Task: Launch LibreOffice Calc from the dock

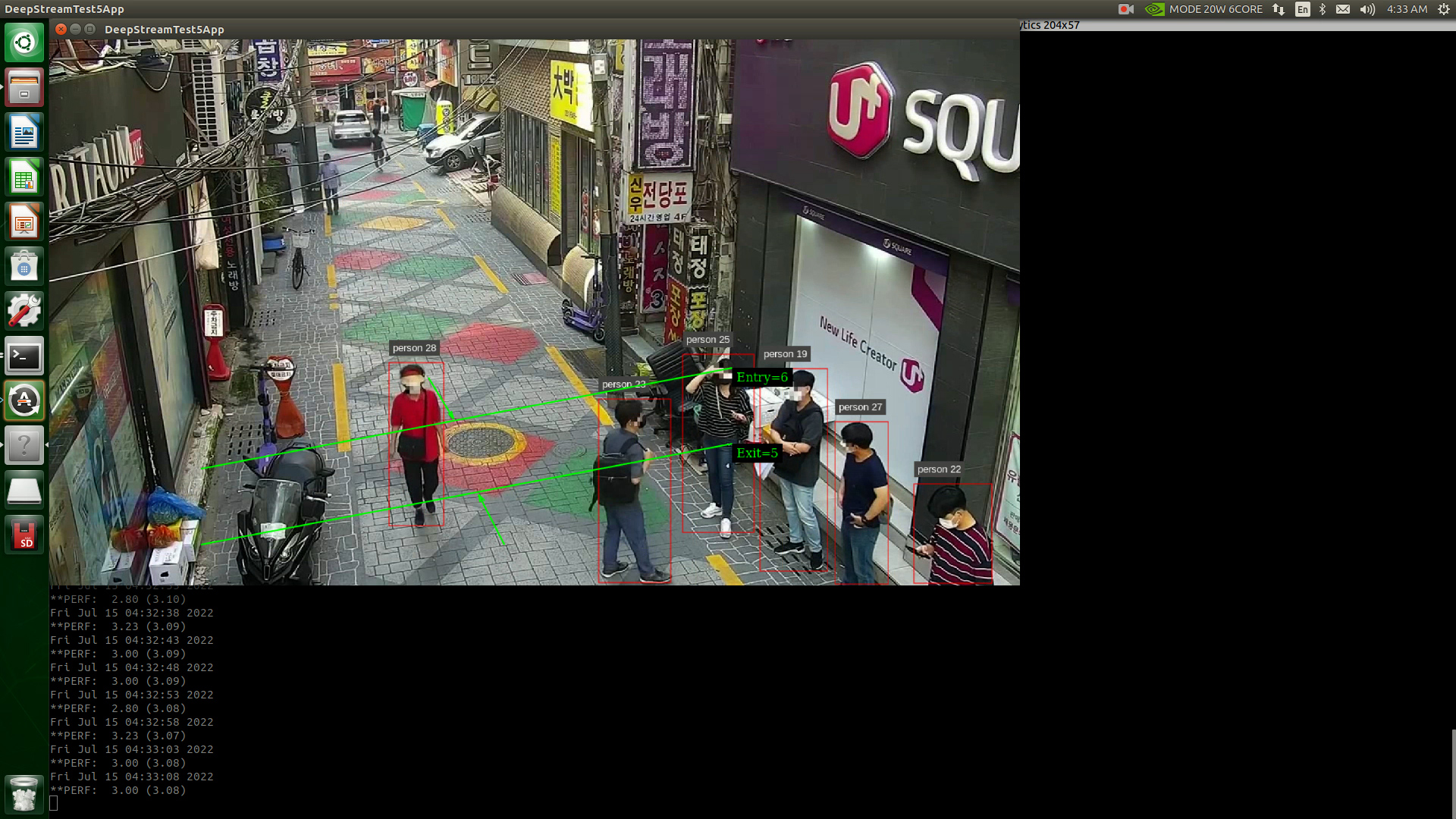Action: (24, 177)
